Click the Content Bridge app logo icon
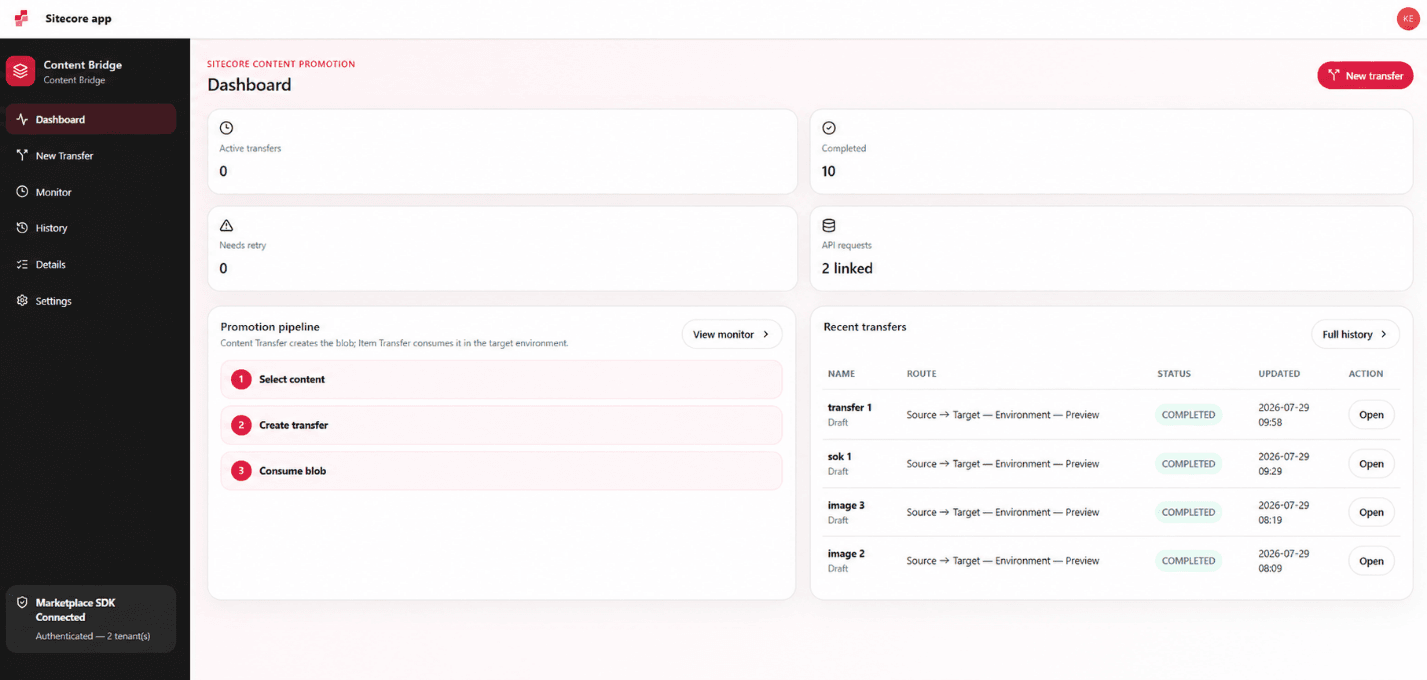The height and width of the screenshot is (680, 1427). pyautogui.click(x=21, y=71)
